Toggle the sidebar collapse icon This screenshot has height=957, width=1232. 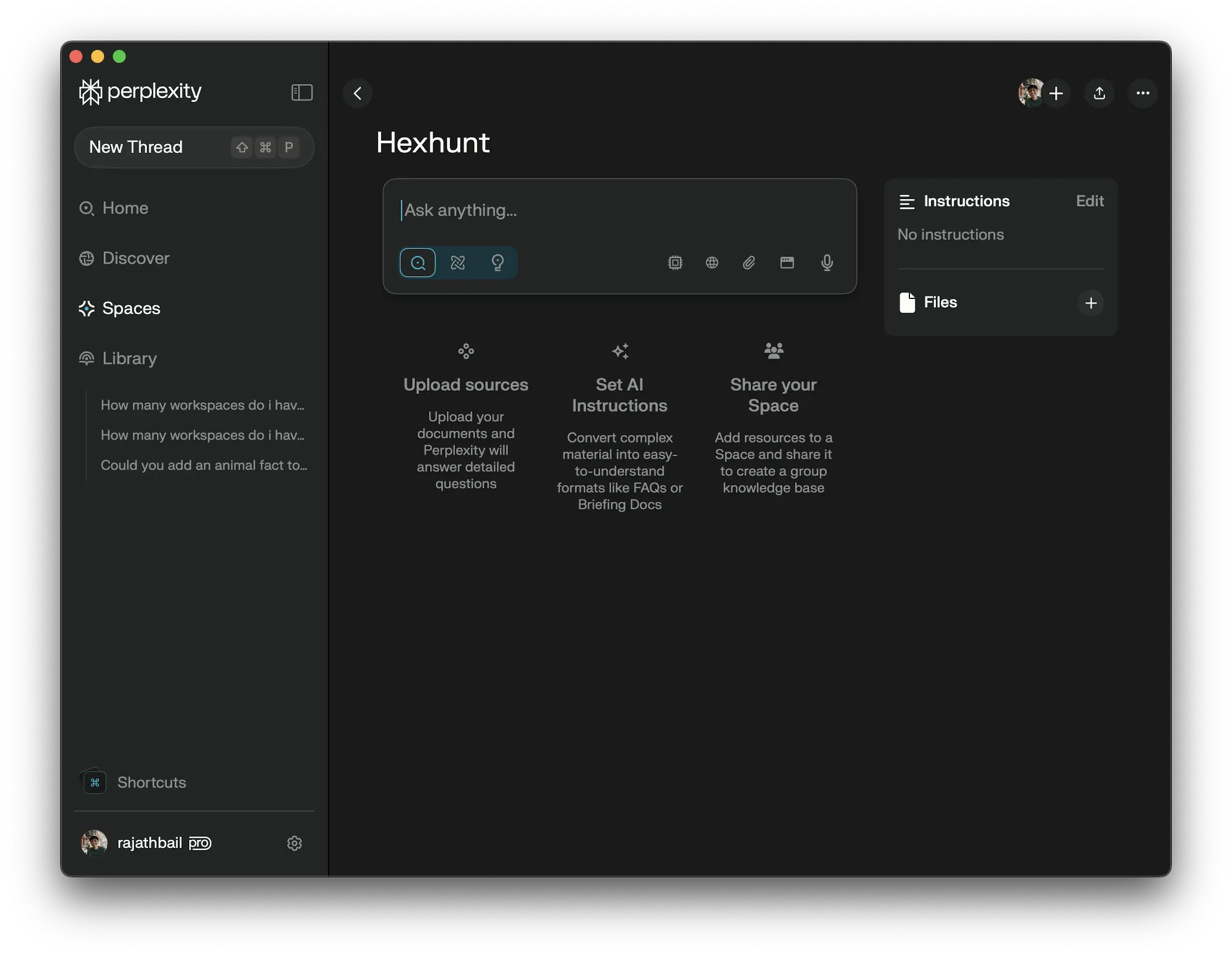coord(302,92)
